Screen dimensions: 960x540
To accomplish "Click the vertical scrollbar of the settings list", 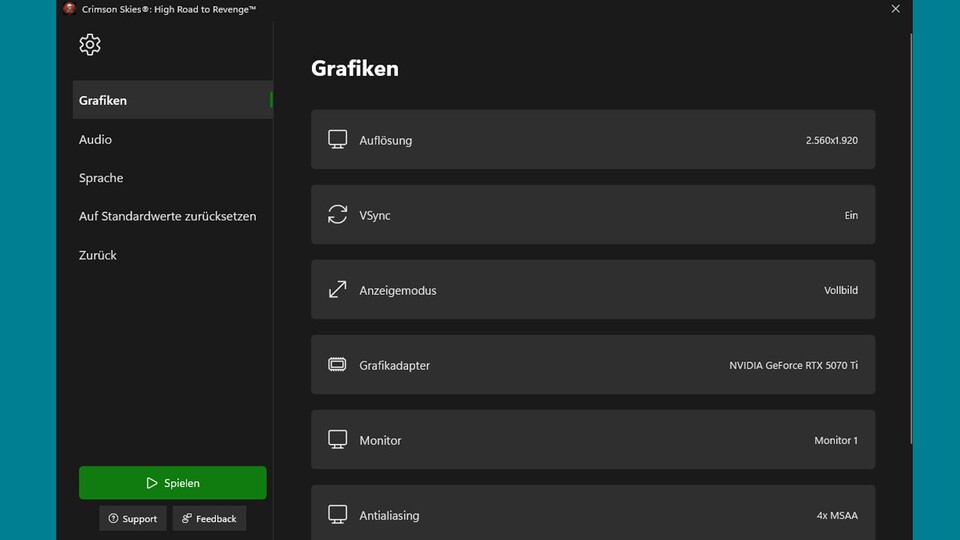I will [x=911, y=239].
